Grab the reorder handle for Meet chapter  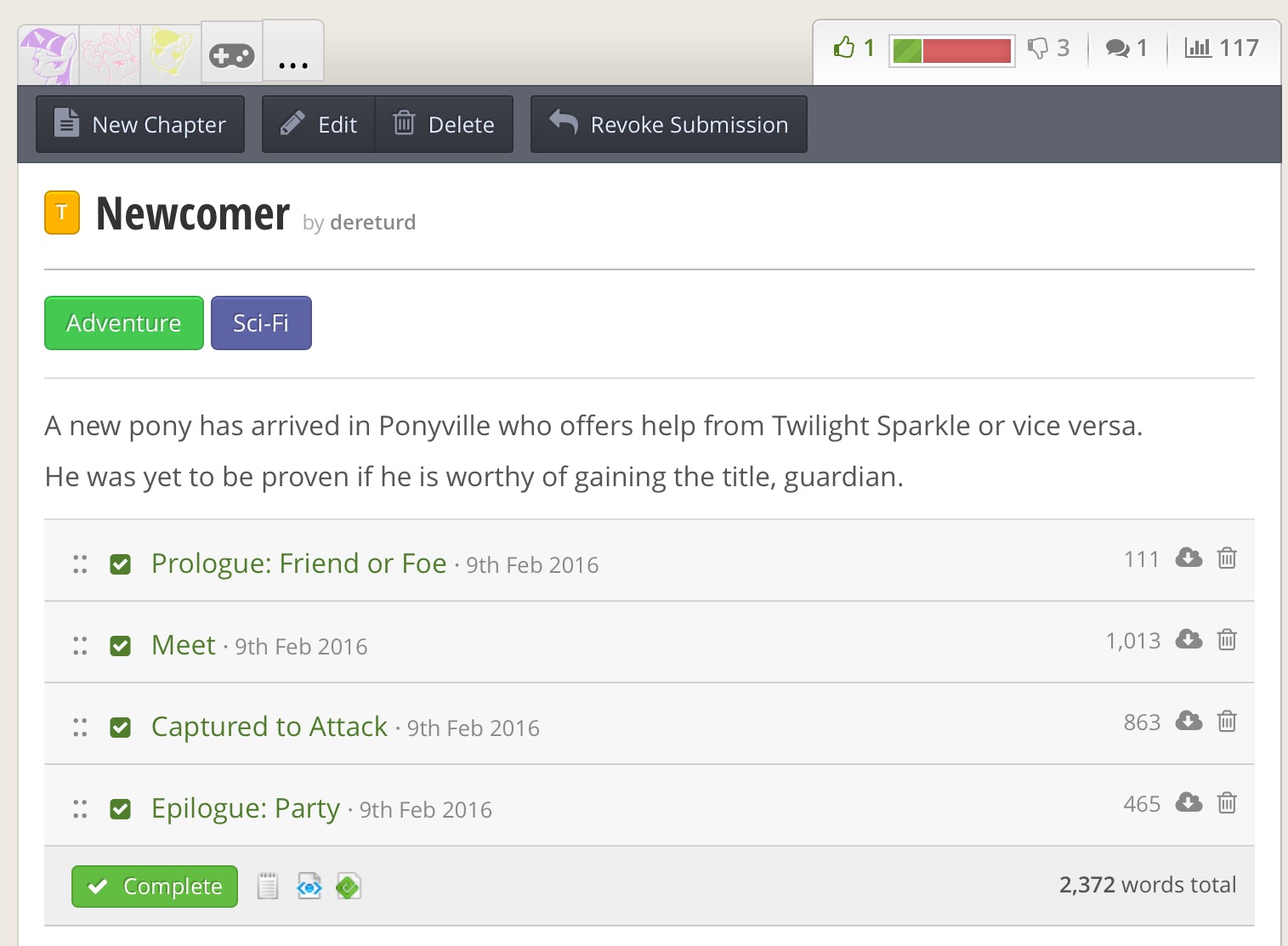[80, 646]
